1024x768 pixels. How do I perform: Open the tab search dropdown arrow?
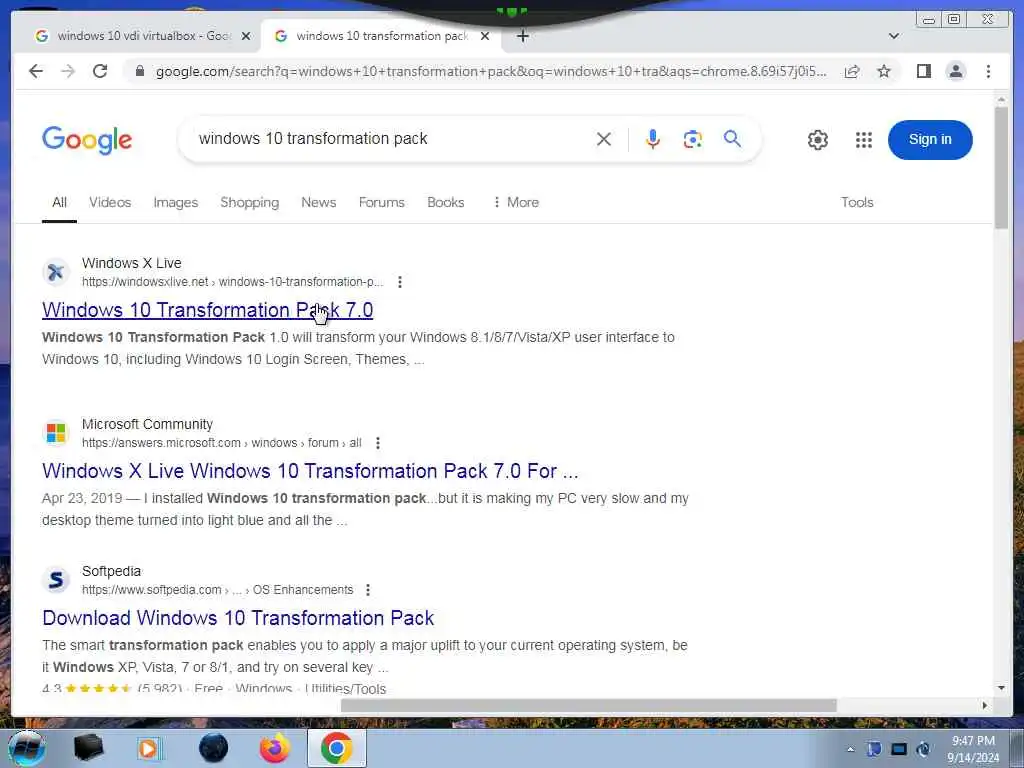click(x=894, y=36)
